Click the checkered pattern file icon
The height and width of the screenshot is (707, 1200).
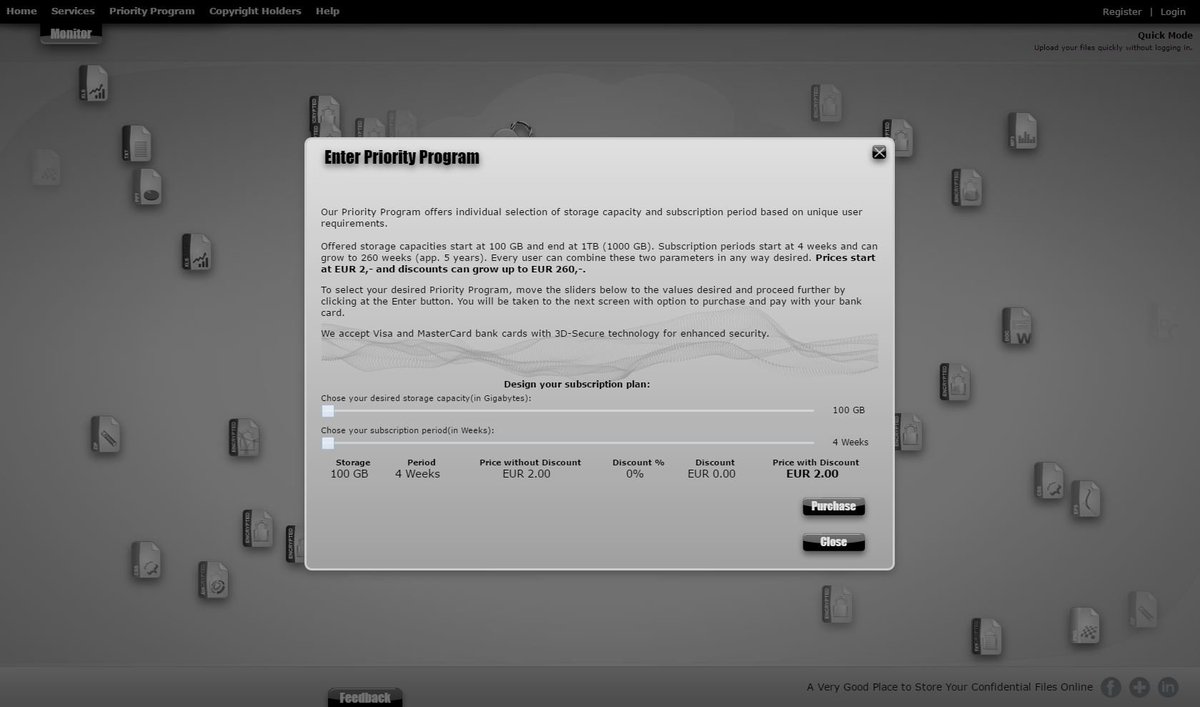[1085, 625]
